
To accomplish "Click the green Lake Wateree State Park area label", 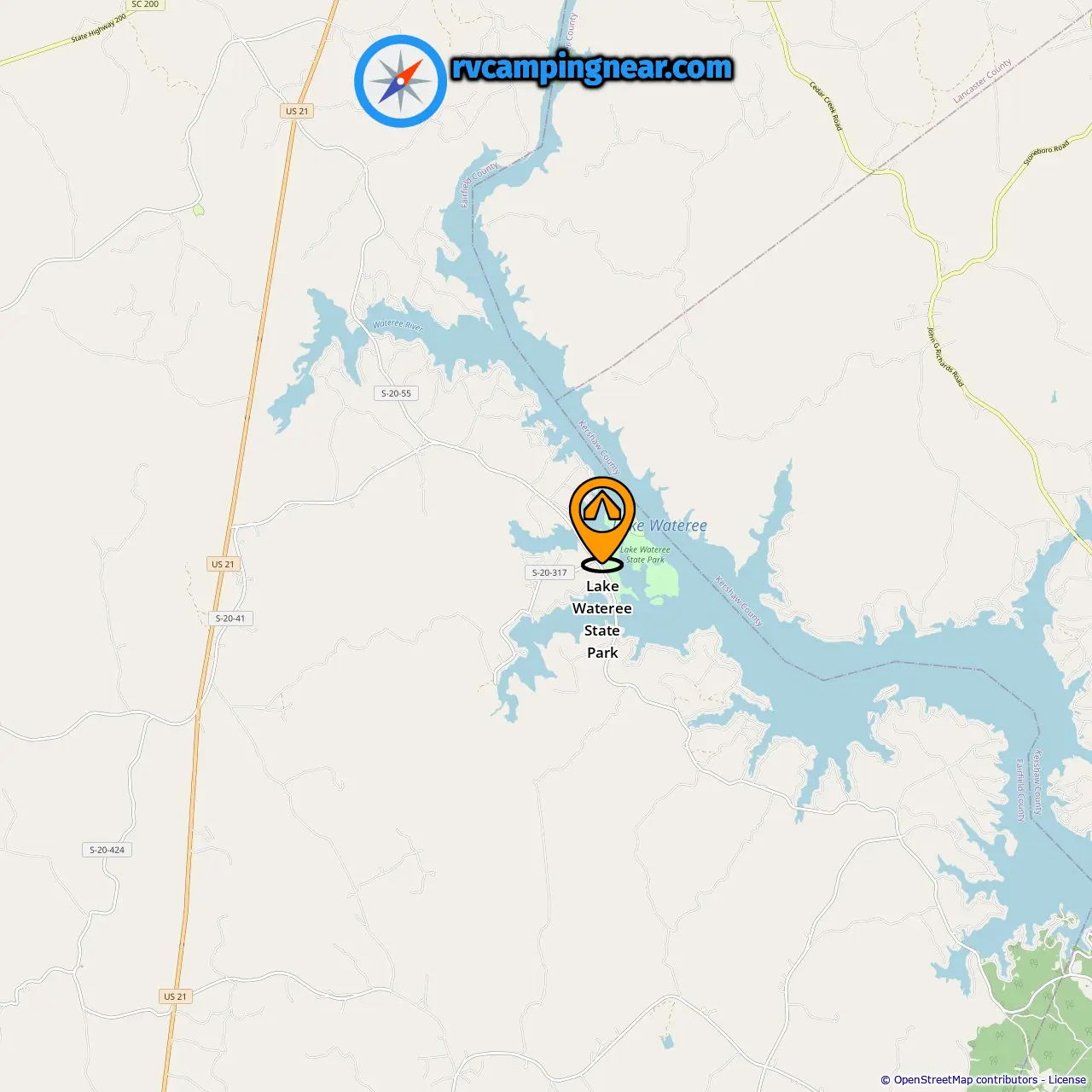I will pyautogui.click(x=646, y=555).
